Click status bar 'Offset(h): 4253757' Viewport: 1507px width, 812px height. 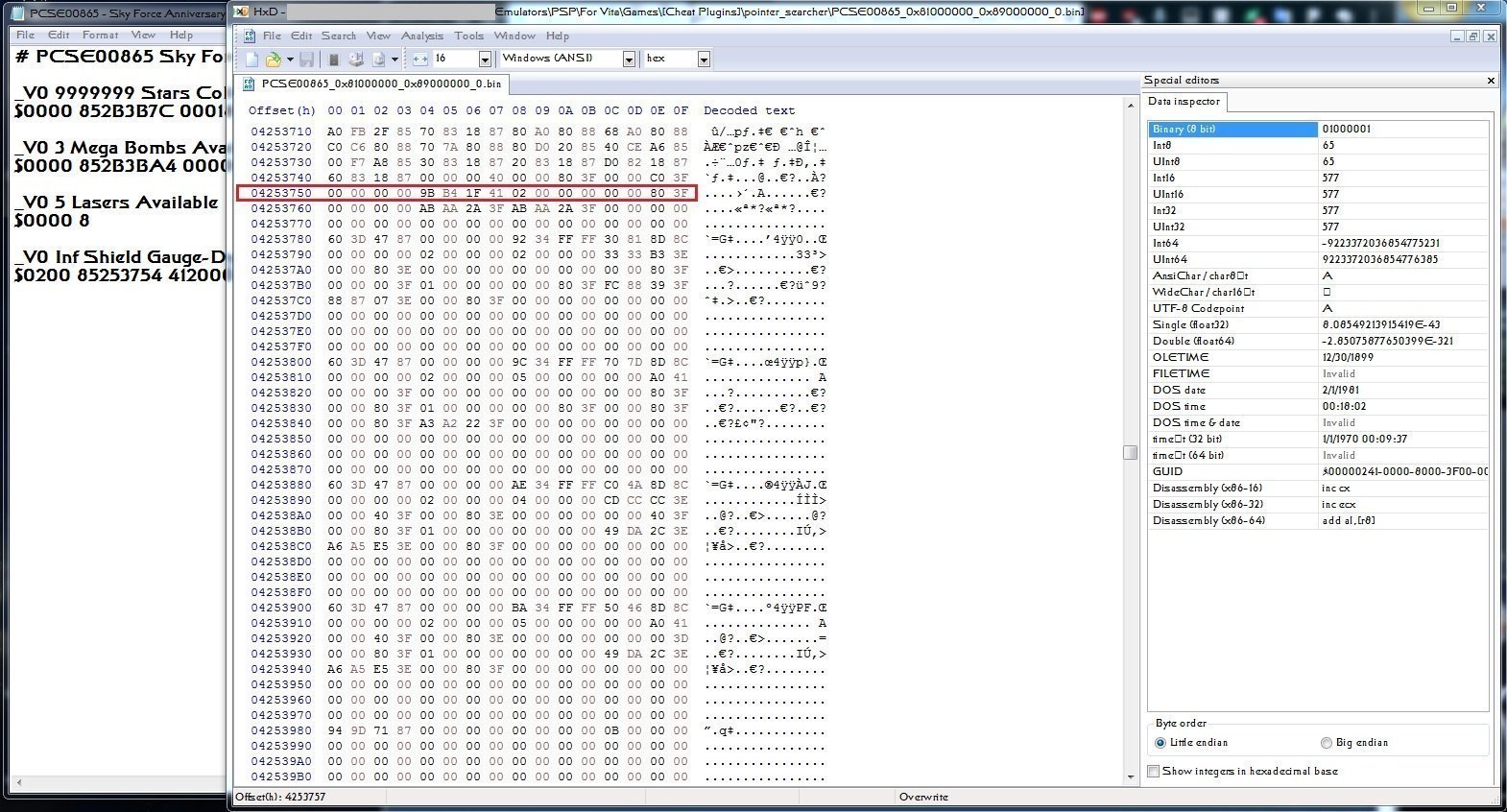[280, 797]
